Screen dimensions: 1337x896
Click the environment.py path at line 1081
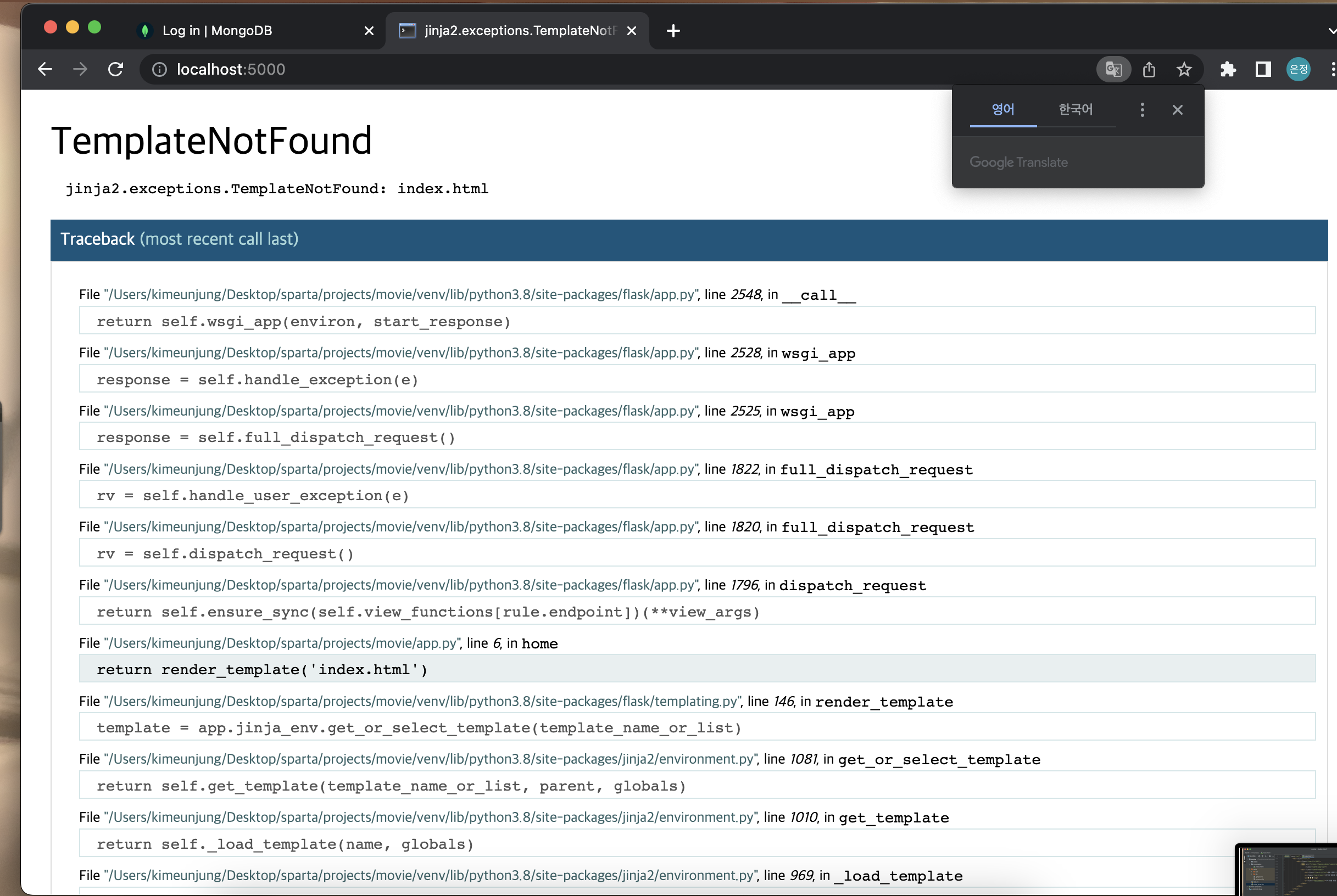click(x=431, y=759)
